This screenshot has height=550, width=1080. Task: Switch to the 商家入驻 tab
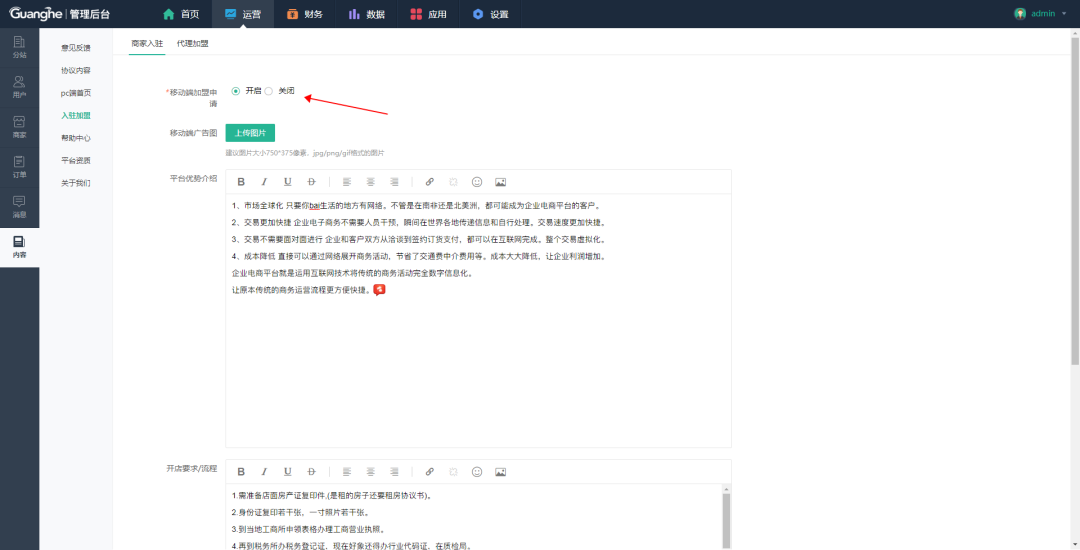(147, 43)
